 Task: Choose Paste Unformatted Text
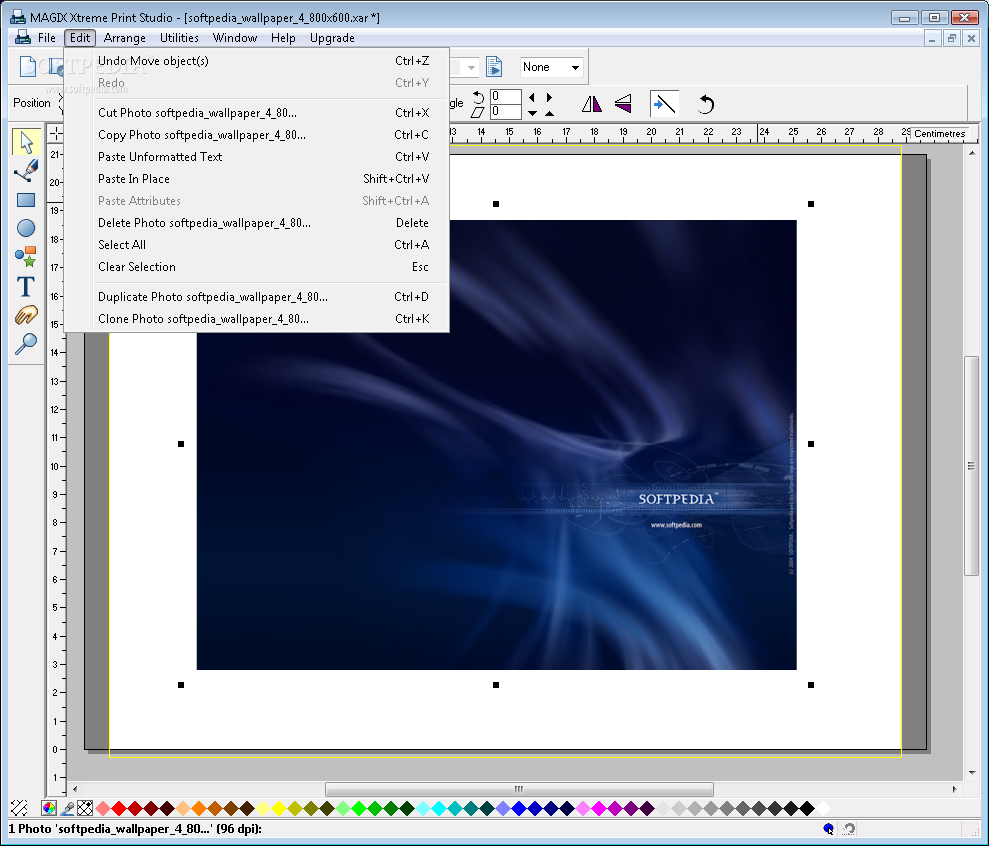tap(257, 157)
